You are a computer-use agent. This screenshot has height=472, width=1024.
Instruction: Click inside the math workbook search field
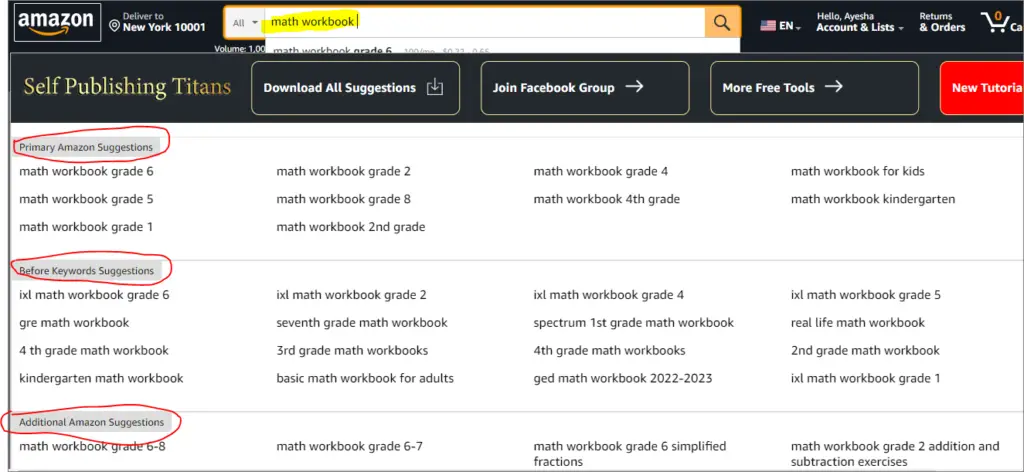pos(485,22)
